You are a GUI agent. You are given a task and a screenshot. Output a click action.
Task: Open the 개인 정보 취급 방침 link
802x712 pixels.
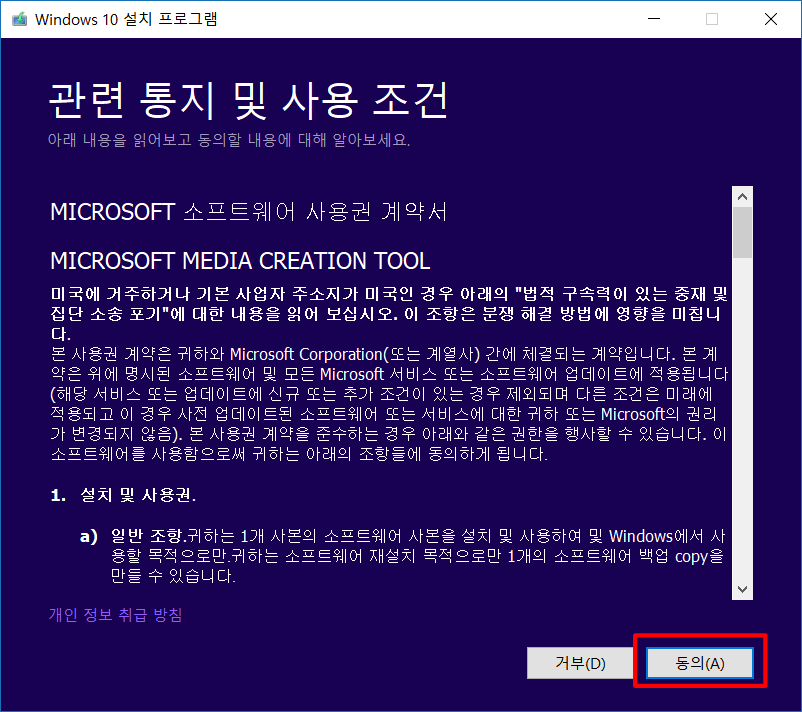tap(116, 614)
